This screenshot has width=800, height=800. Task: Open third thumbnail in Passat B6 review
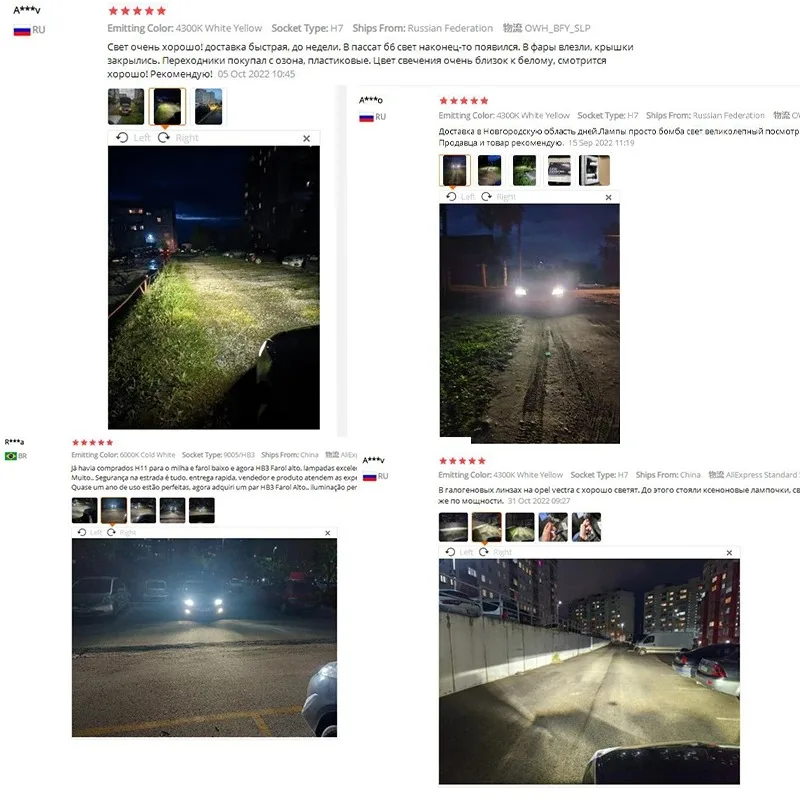tap(209, 106)
